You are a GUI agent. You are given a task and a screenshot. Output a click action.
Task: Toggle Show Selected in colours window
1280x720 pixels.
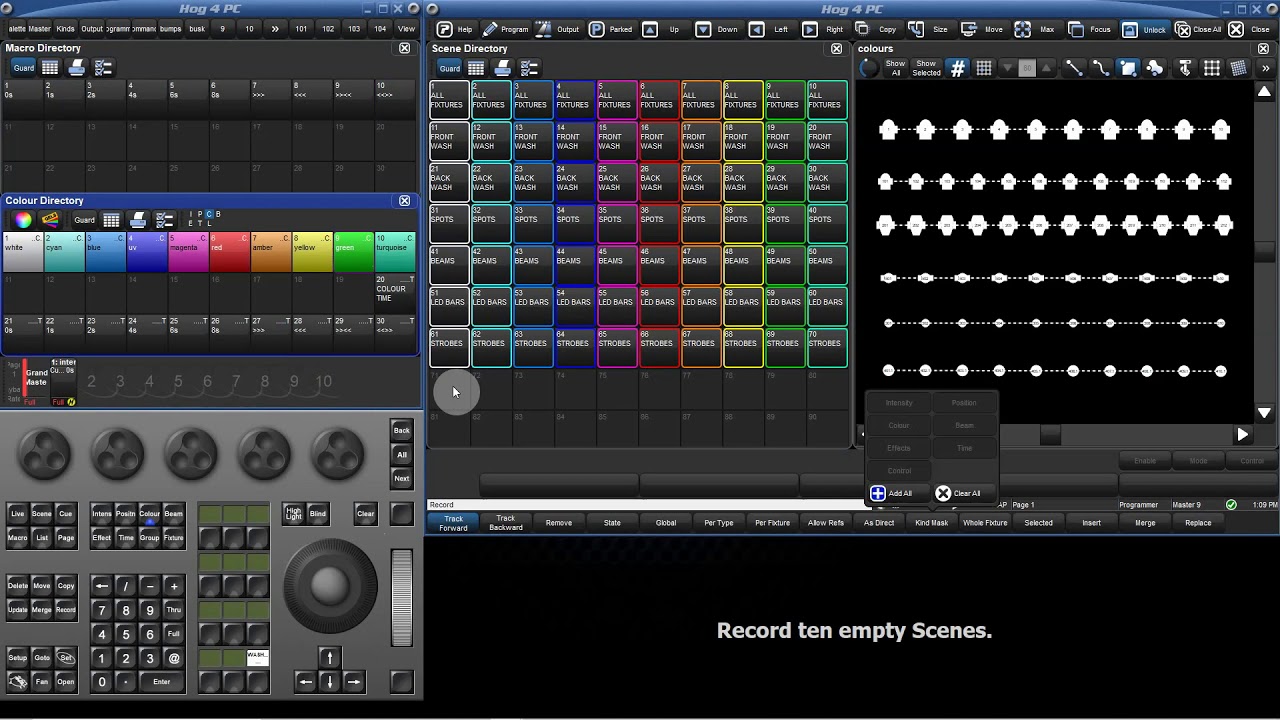pos(926,68)
